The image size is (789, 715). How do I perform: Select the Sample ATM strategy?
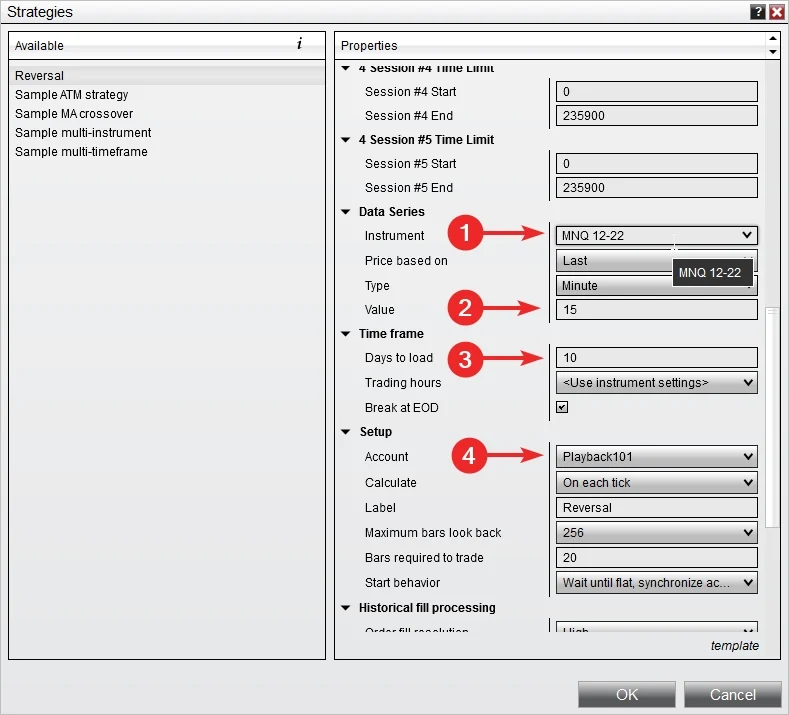[72, 95]
